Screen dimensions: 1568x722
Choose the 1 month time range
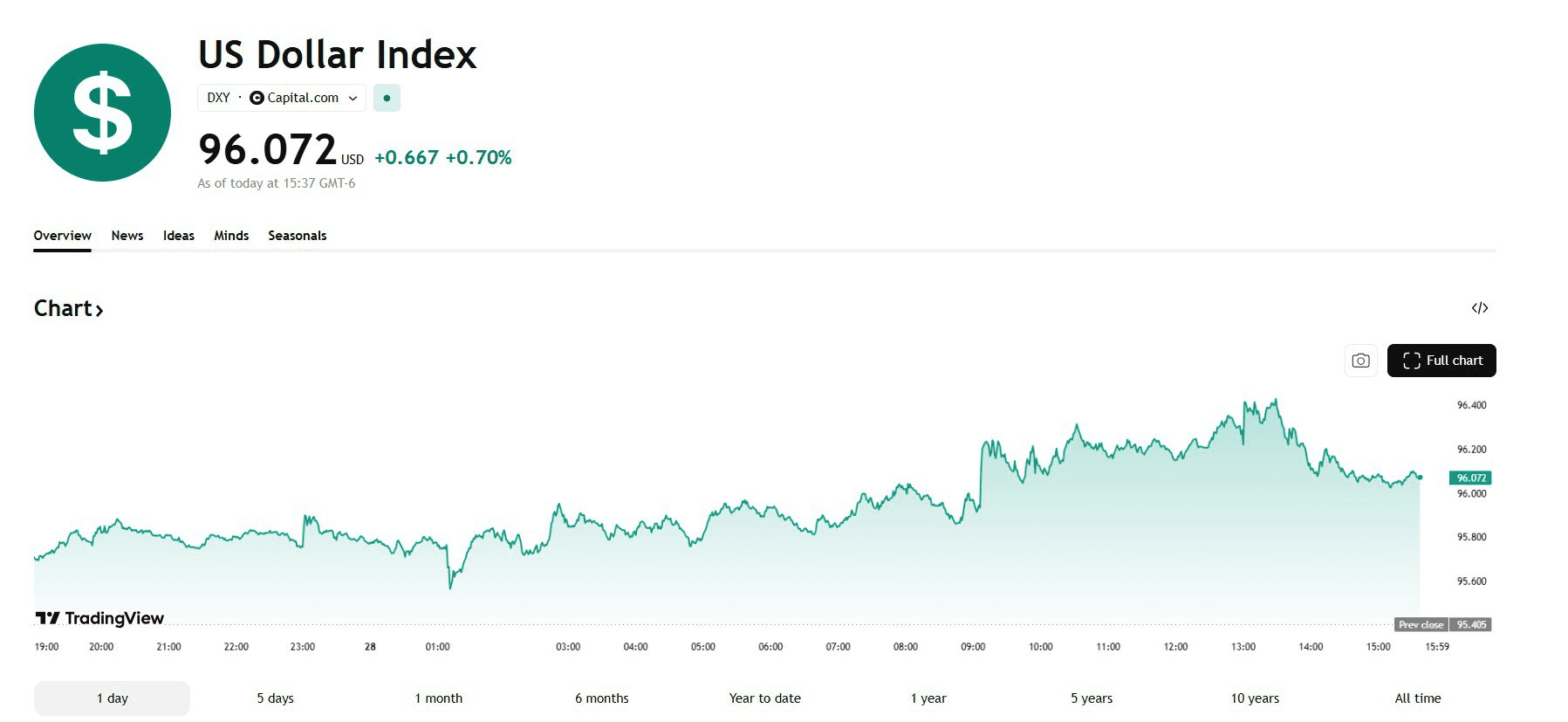coord(438,698)
